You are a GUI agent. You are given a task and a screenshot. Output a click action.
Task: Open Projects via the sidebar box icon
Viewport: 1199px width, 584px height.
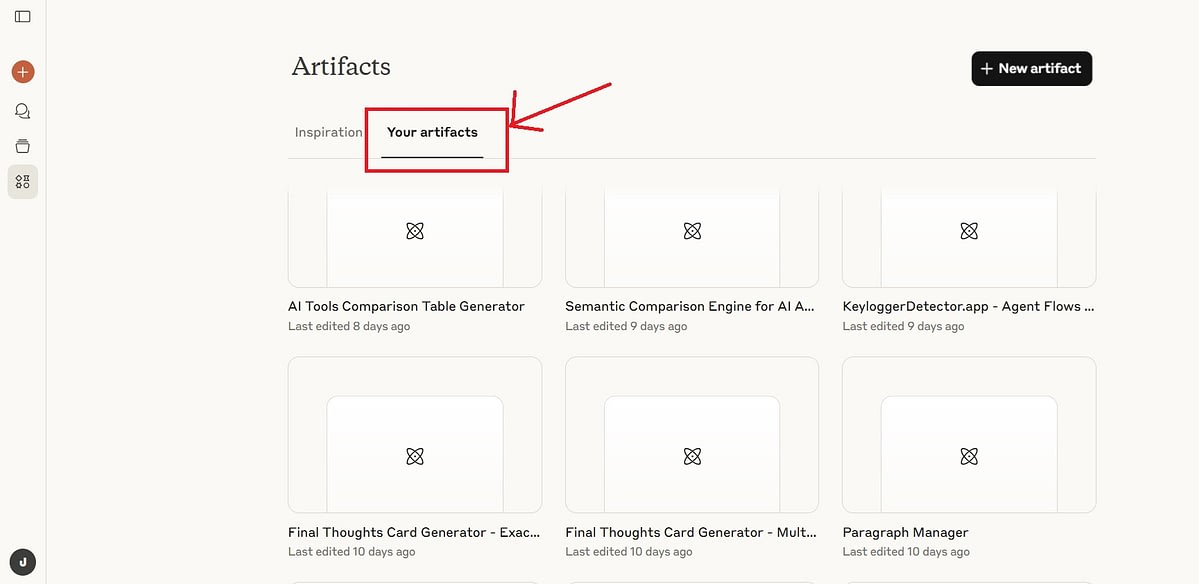tap(22, 145)
